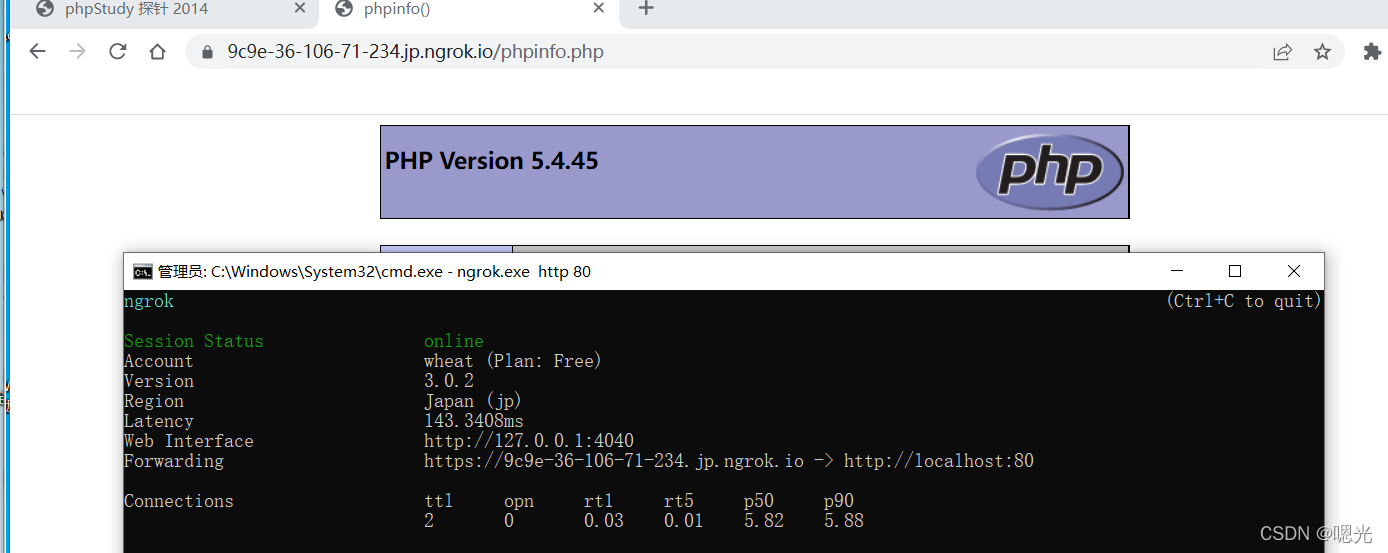Click the rt1 value 0.03
1388x553 pixels.
tap(604, 521)
